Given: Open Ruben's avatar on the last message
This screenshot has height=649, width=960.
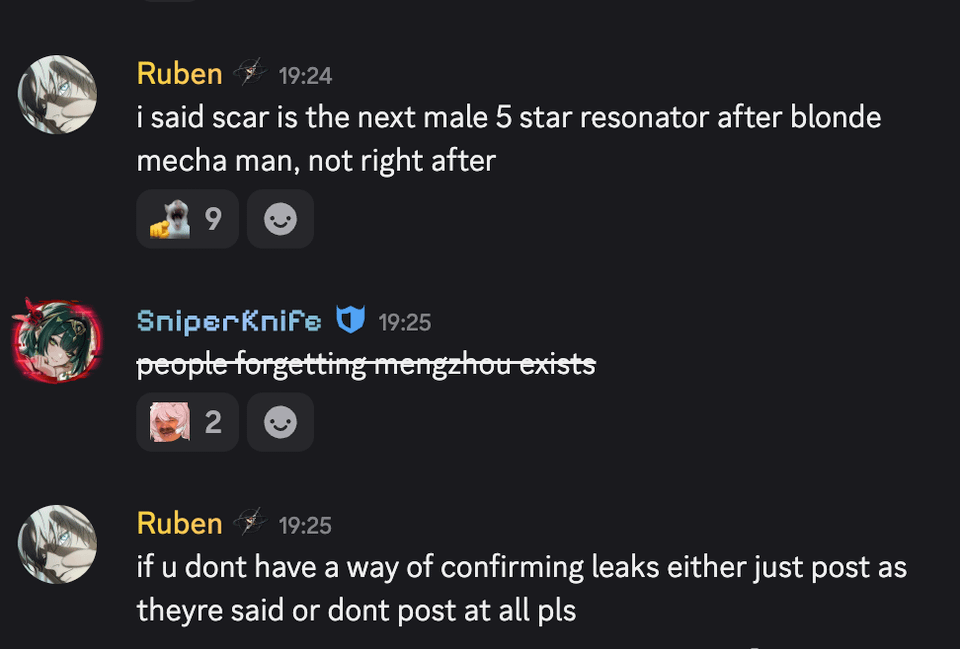Looking at the screenshot, I should [x=58, y=544].
